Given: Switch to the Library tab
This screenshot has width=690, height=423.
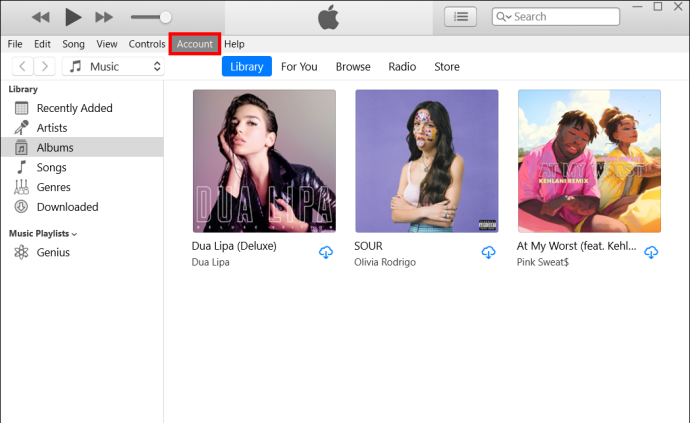Looking at the screenshot, I should [246, 66].
